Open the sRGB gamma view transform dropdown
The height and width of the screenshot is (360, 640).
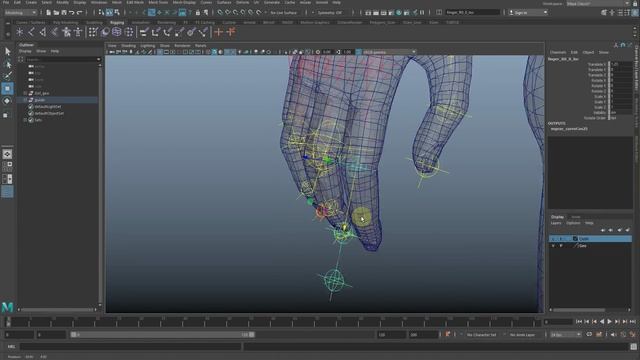point(389,52)
